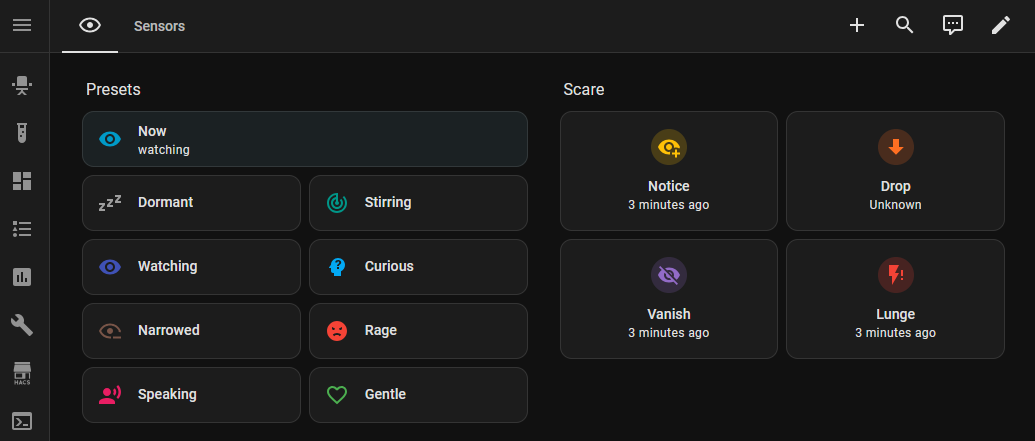Choose the Speaking preset label
Screen dimensions: 1035x441
pos(168,395)
